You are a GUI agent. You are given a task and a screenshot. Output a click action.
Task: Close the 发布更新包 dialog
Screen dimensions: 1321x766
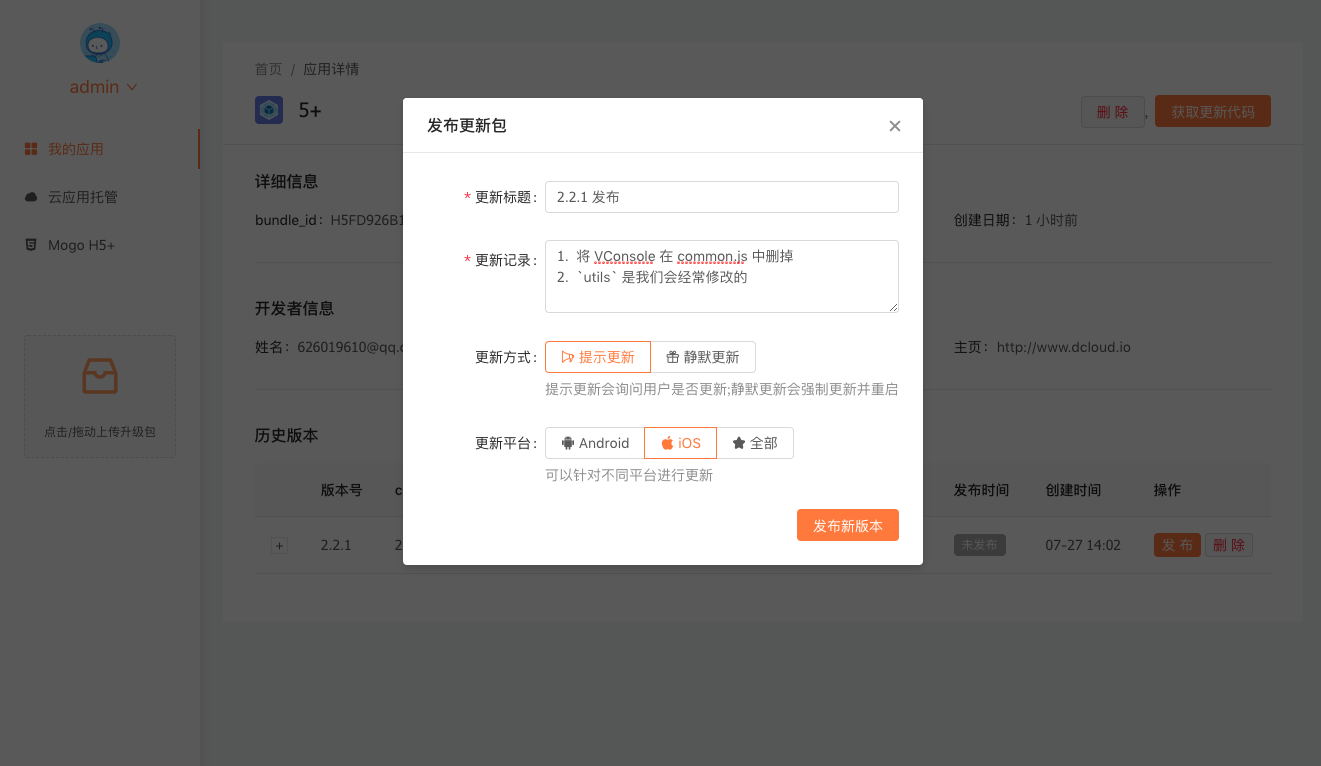coord(894,126)
